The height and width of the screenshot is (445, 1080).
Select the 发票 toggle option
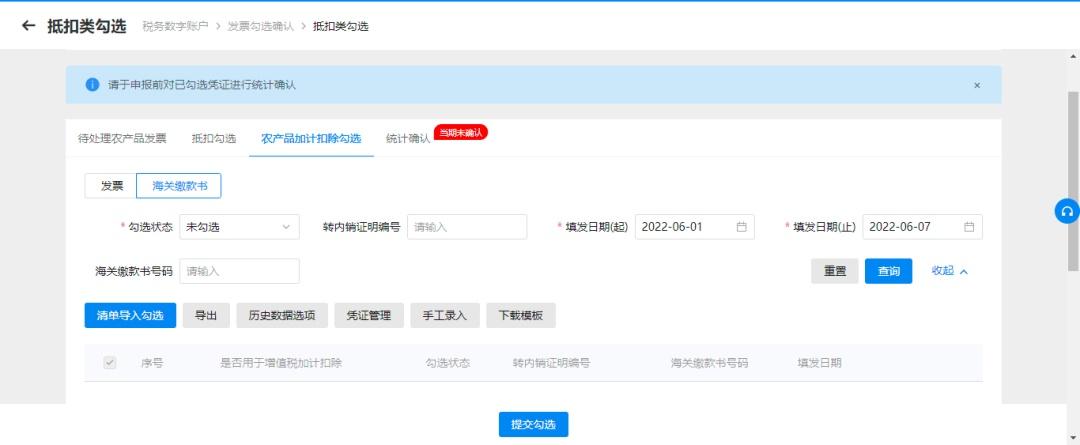click(112, 186)
